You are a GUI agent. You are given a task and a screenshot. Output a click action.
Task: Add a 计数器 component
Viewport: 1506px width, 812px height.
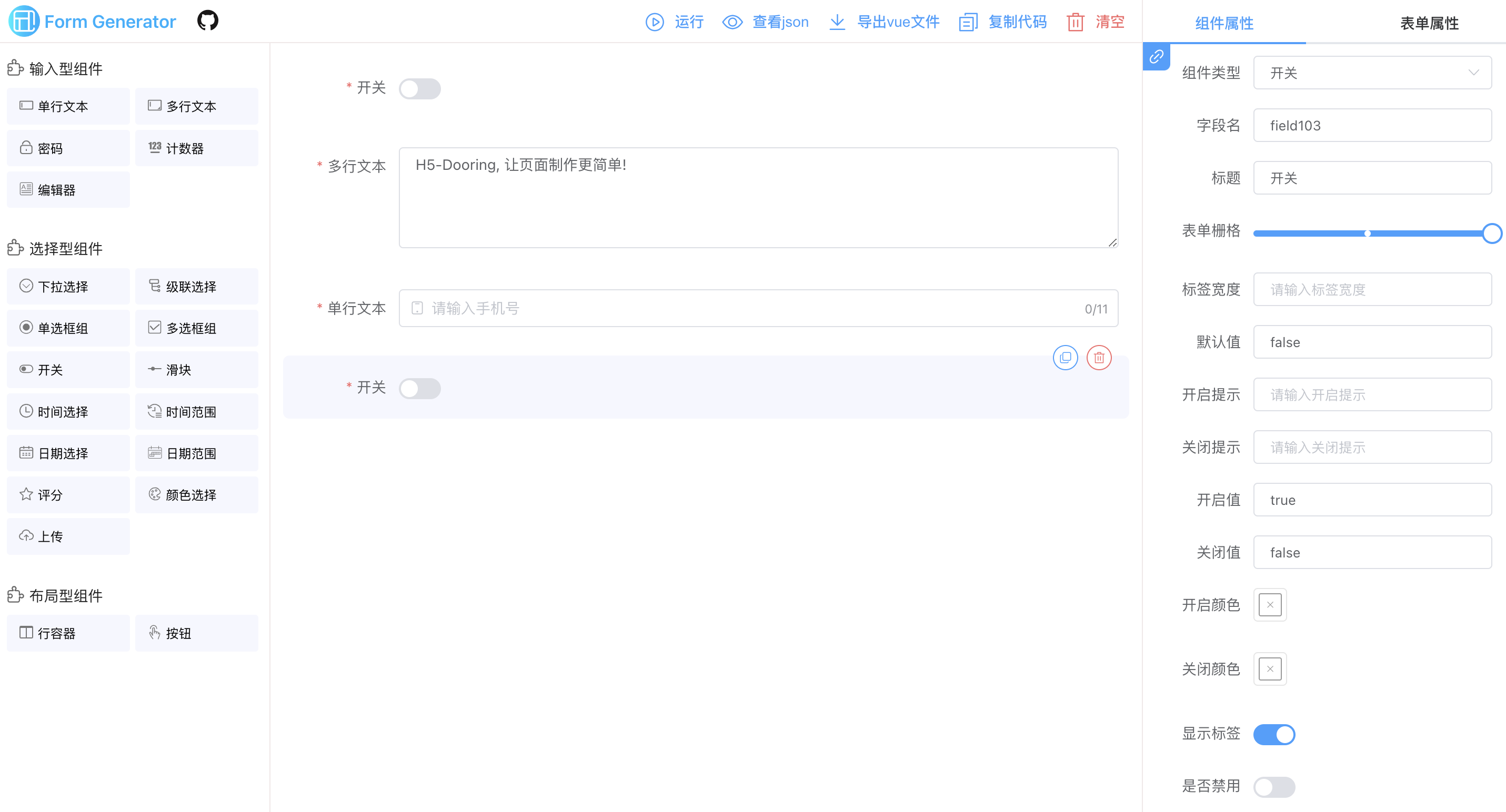pyautogui.click(x=196, y=148)
